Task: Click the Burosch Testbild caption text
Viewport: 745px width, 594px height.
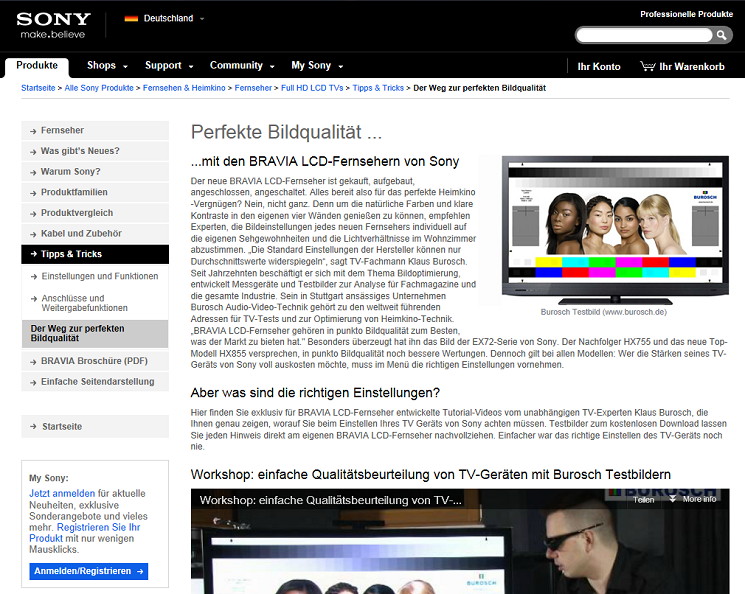Action: click(603, 312)
